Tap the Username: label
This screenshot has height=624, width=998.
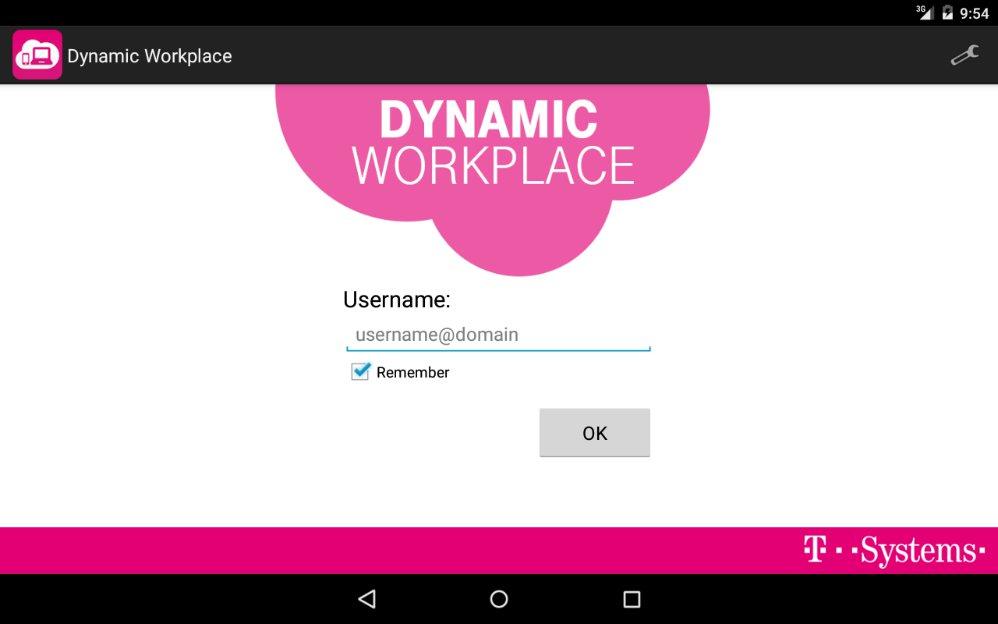pos(397,299)
